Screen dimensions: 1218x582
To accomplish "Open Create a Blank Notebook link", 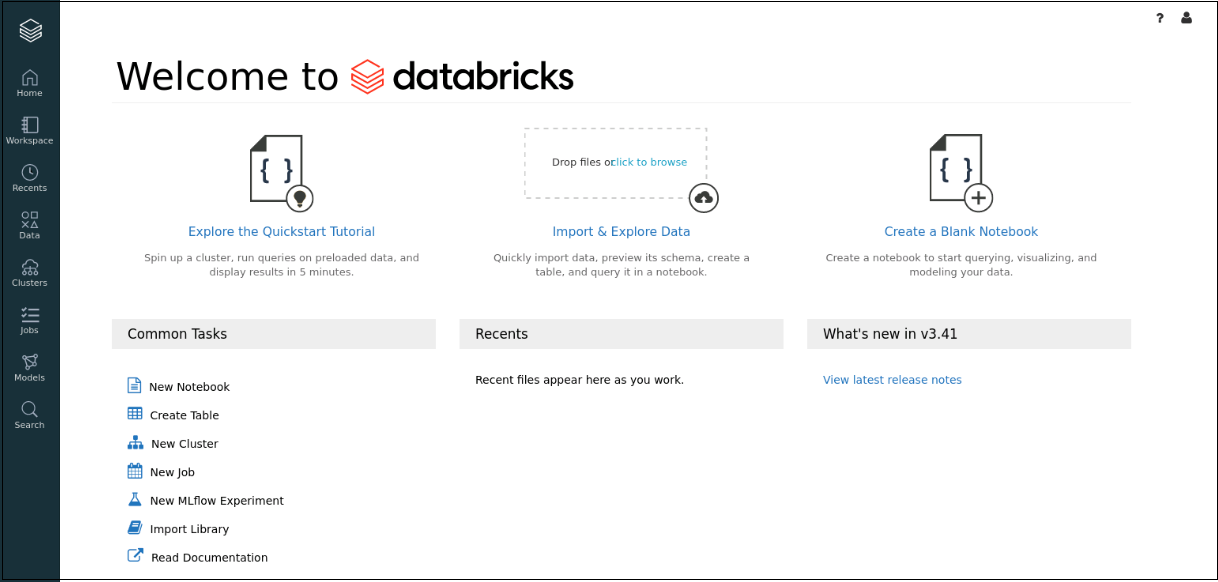I will click(x=961, y=231).
